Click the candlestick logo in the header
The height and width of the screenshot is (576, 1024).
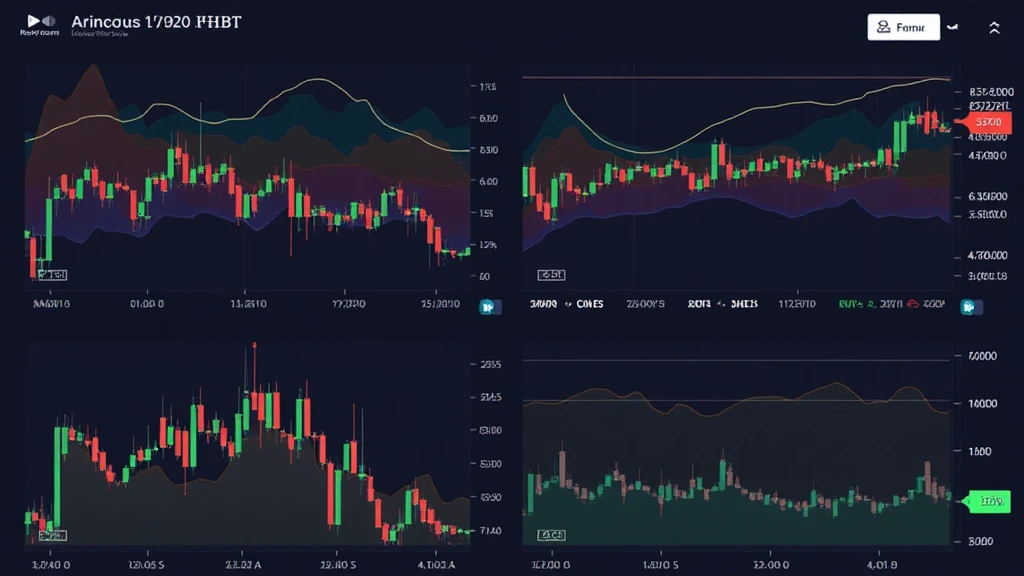click(33, 21)
